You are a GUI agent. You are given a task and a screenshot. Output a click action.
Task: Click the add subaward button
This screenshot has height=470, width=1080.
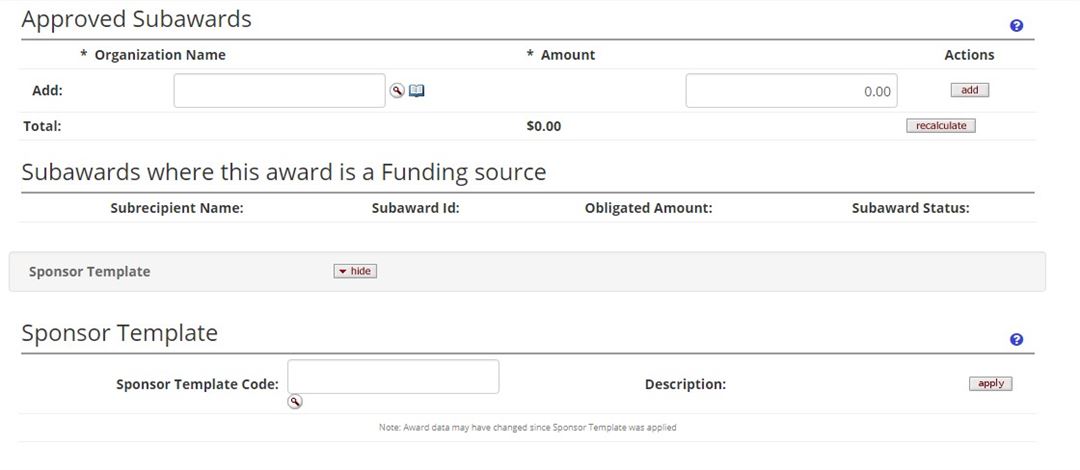[x=969, y=90]
